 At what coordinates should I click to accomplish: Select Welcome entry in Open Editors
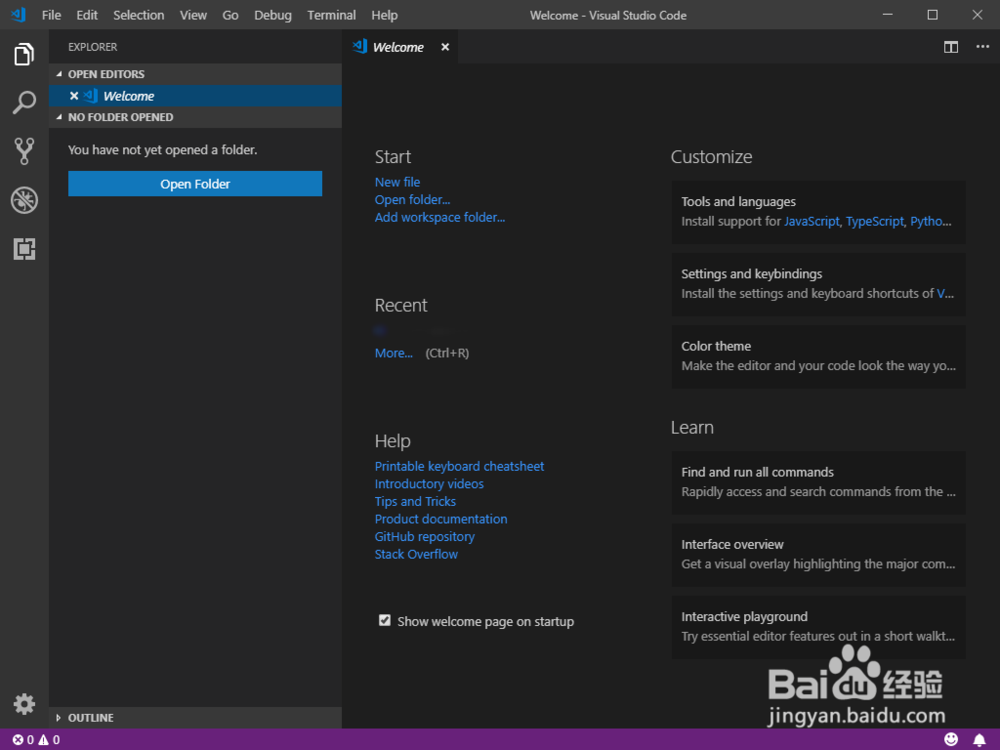[195, 96]
